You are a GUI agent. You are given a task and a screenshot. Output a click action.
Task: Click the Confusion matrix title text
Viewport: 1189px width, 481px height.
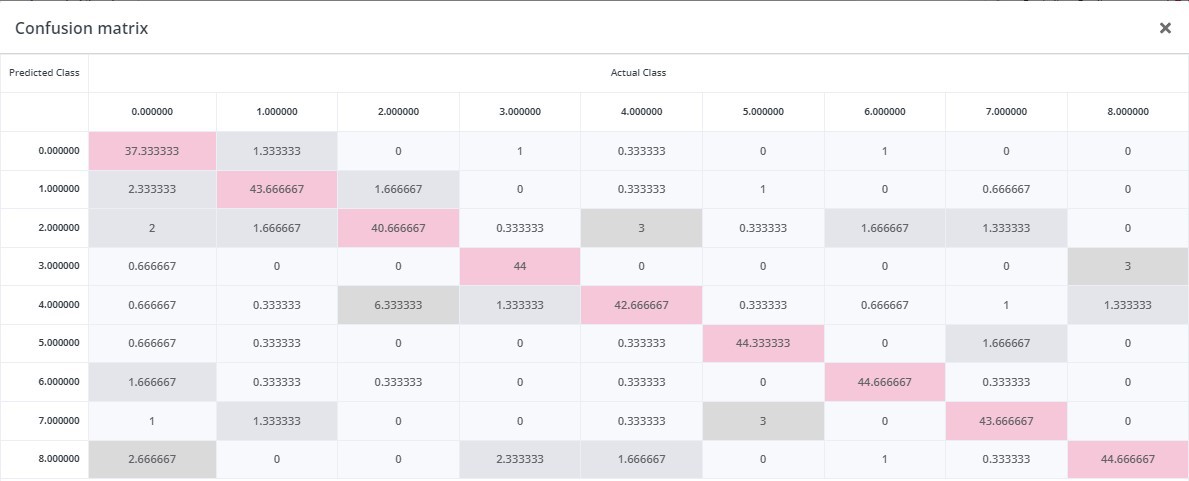point(81,28)
